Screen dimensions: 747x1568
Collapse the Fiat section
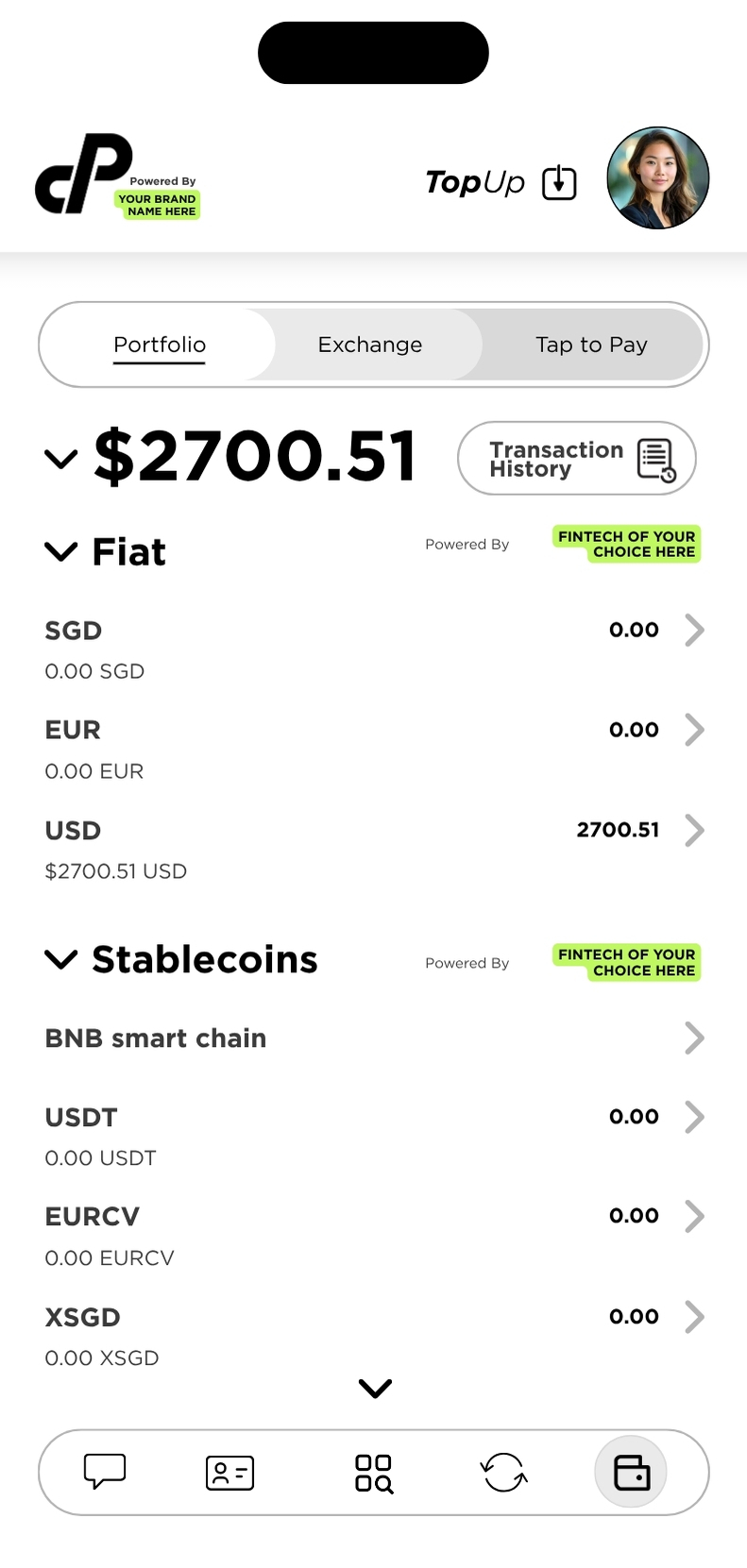(61, 552)
